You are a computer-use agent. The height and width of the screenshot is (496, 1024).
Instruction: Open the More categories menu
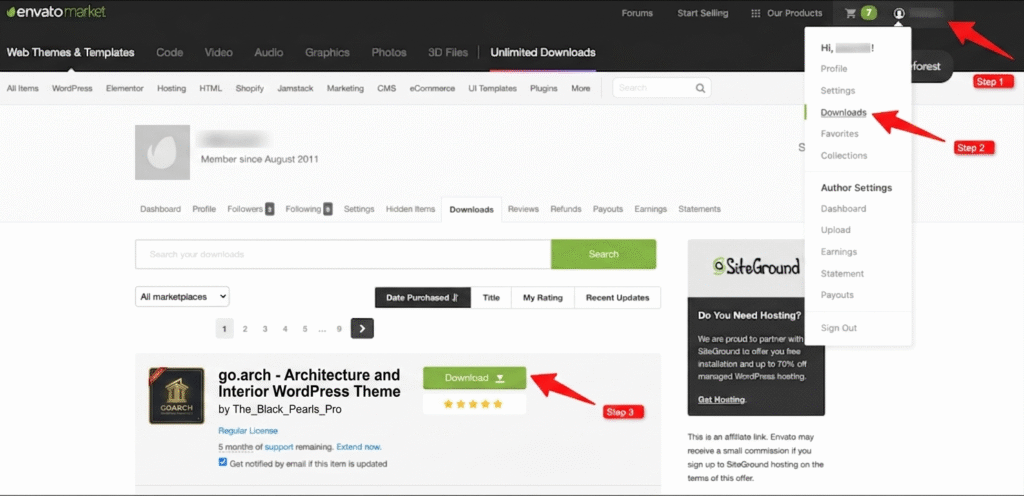pyautogui.click(x=581, y=88)
